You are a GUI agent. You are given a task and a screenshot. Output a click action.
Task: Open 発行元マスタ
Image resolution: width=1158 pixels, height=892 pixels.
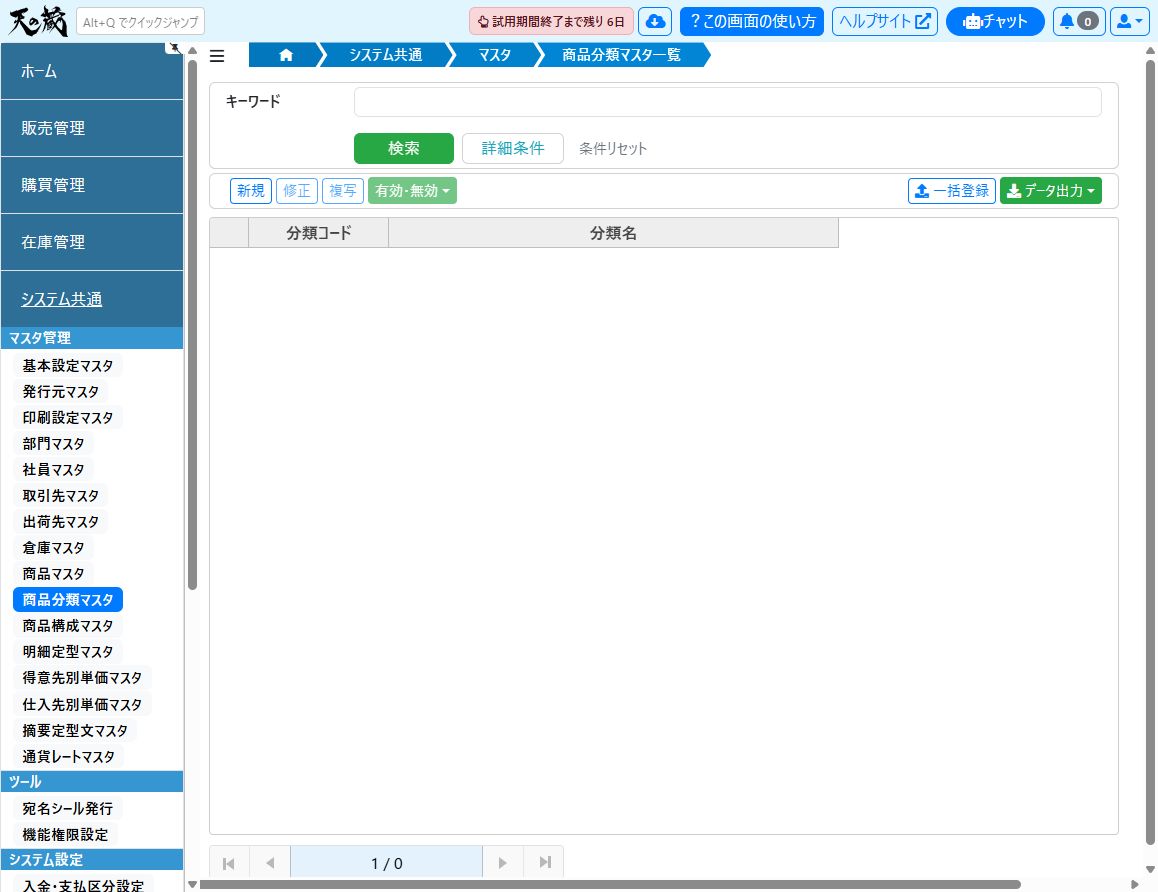coord(61,391)
